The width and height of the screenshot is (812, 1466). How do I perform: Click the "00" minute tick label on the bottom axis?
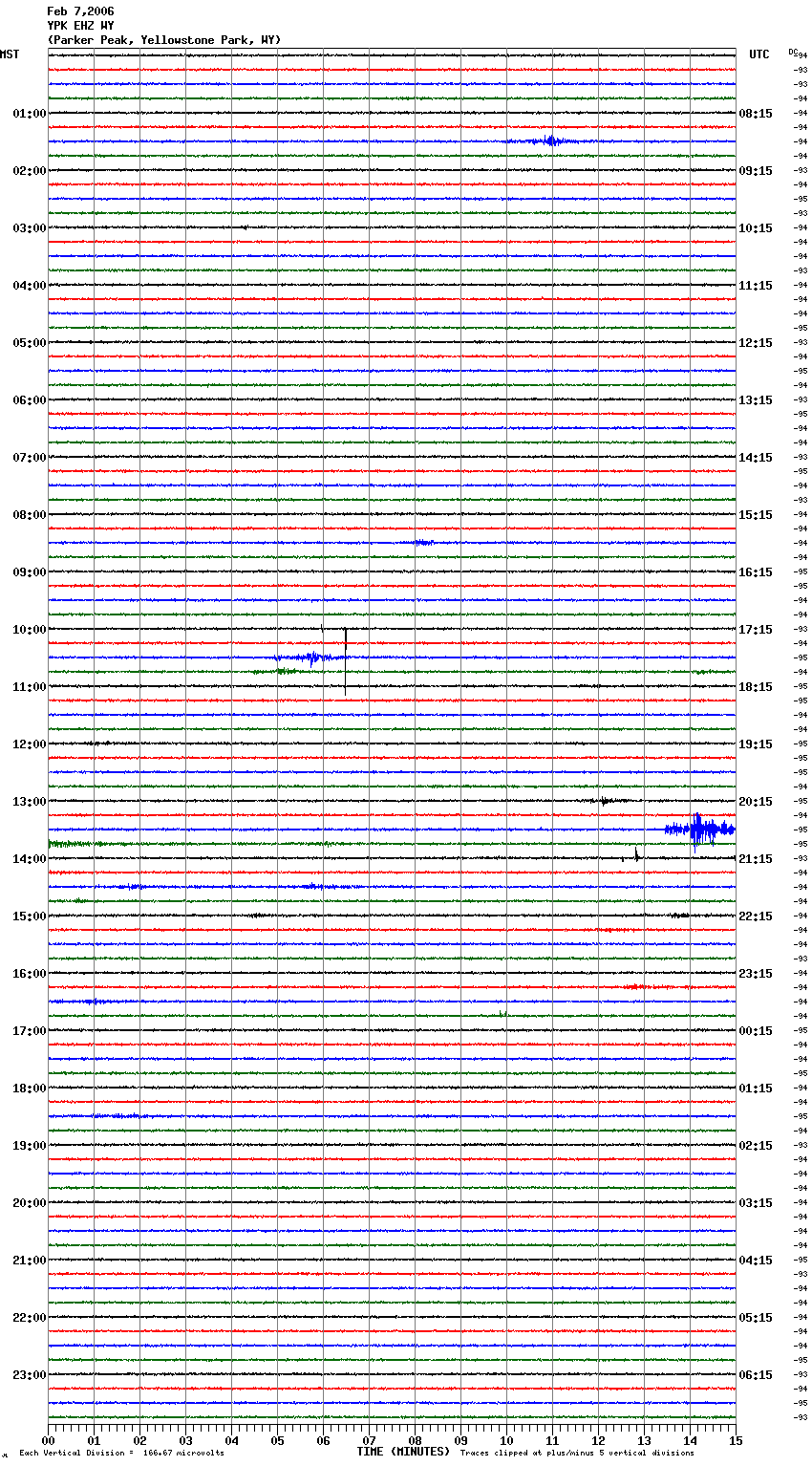click(x=48, y=1440)
